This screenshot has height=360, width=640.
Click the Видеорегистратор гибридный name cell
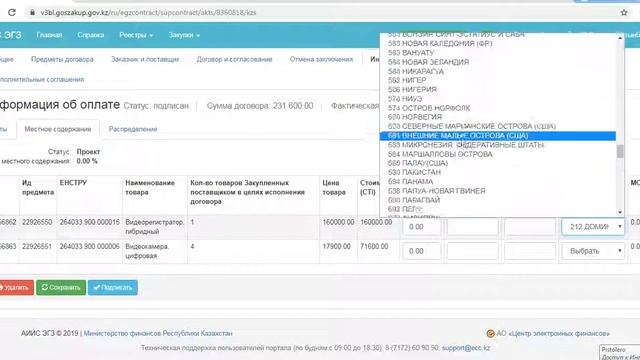coord(154,227)
